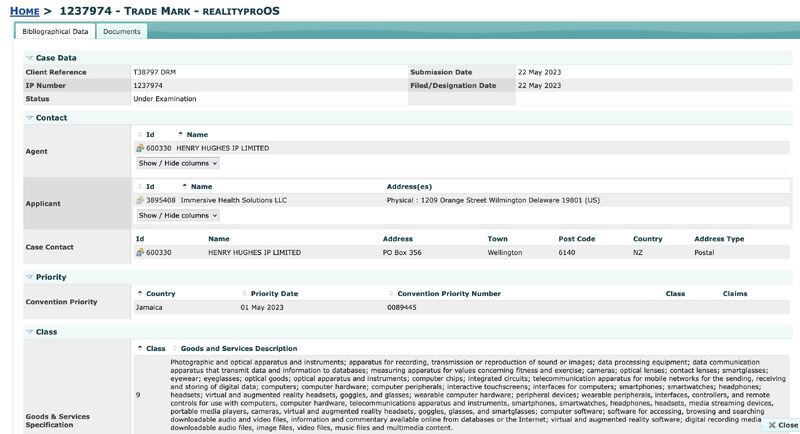Click the Applicant record icon beside 3895408
The width and height of the screenshot is (800, 434).
tap(140, 200)
